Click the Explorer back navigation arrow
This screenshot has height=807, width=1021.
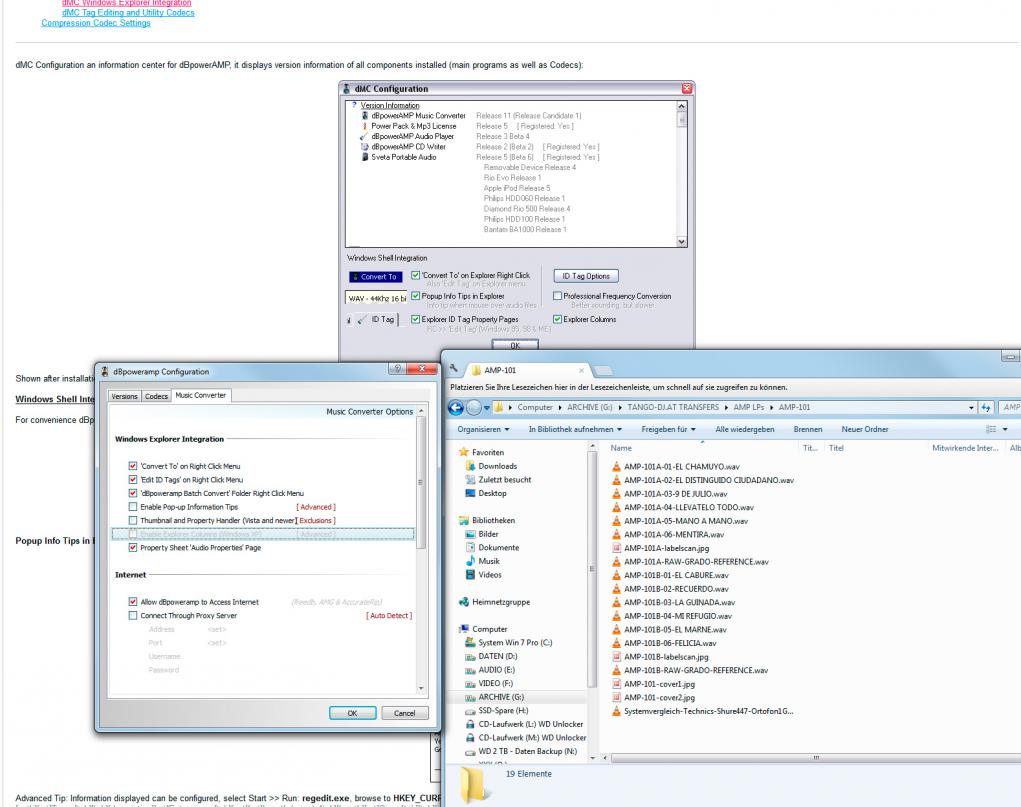pyautogui.click(x=457, y=407)
